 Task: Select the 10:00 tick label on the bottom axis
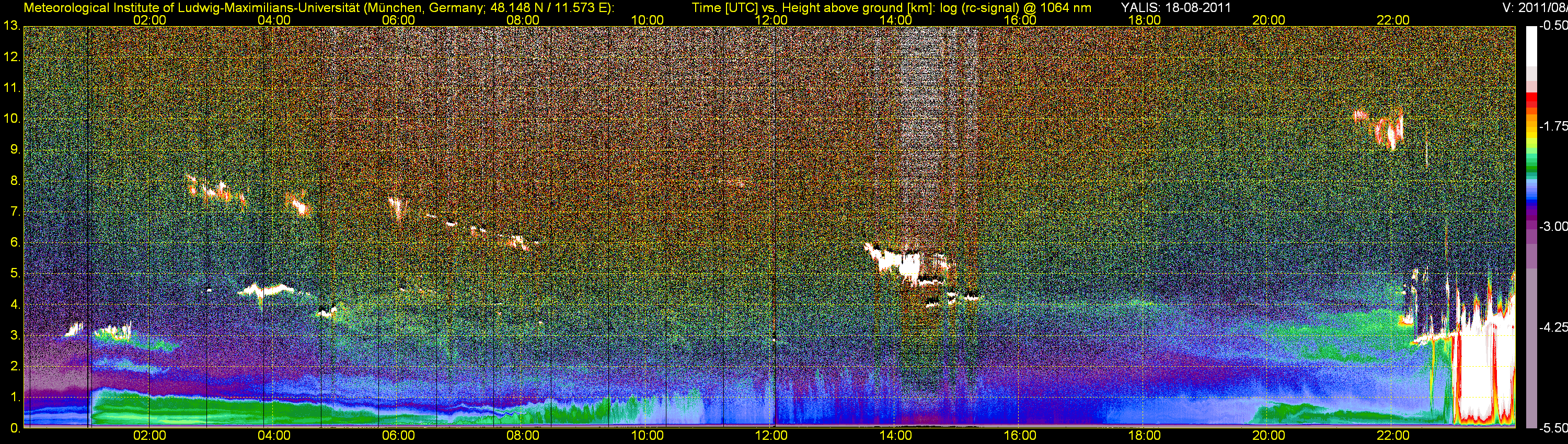tap(647, 436)
